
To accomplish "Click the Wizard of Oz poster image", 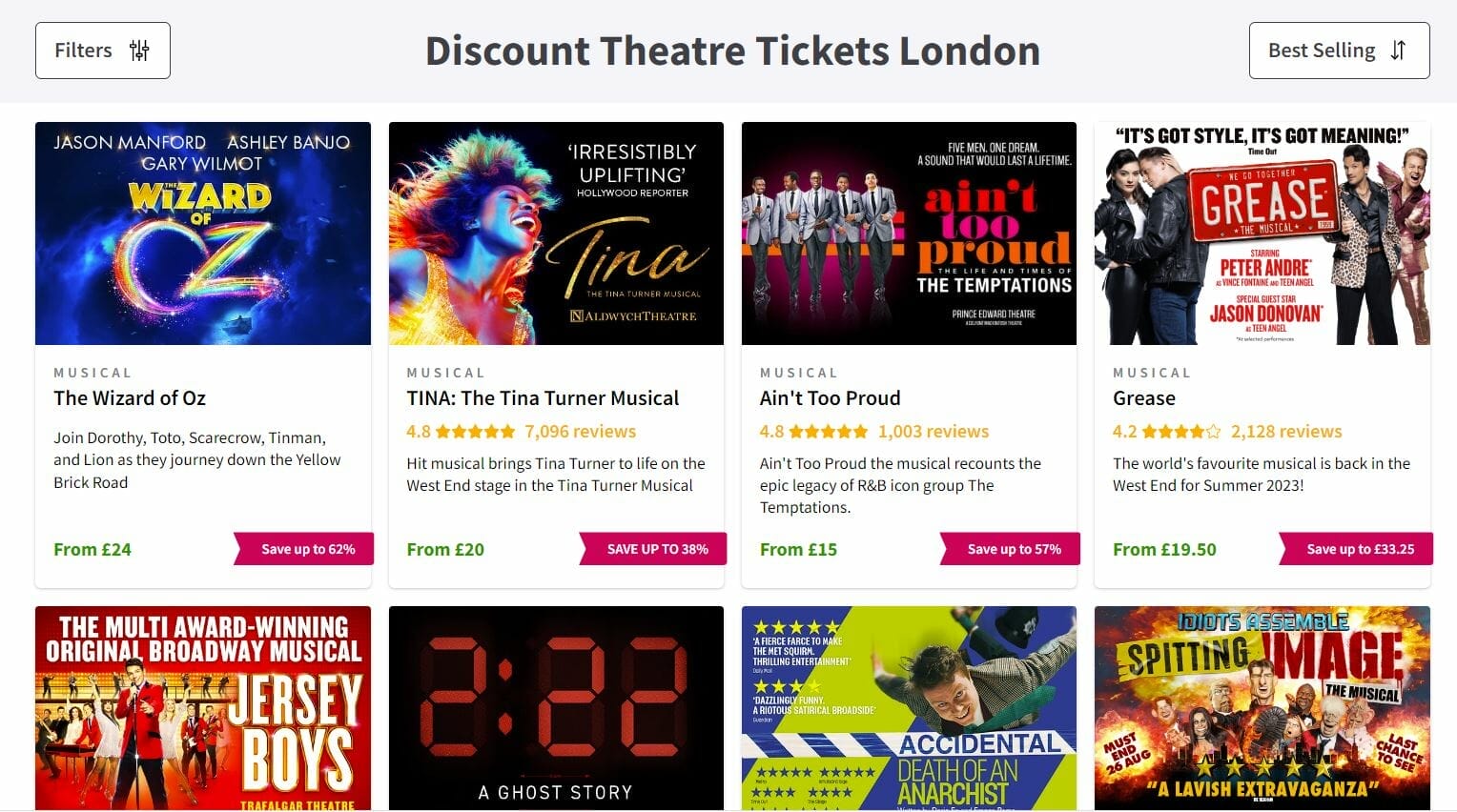I will [202, 233].
